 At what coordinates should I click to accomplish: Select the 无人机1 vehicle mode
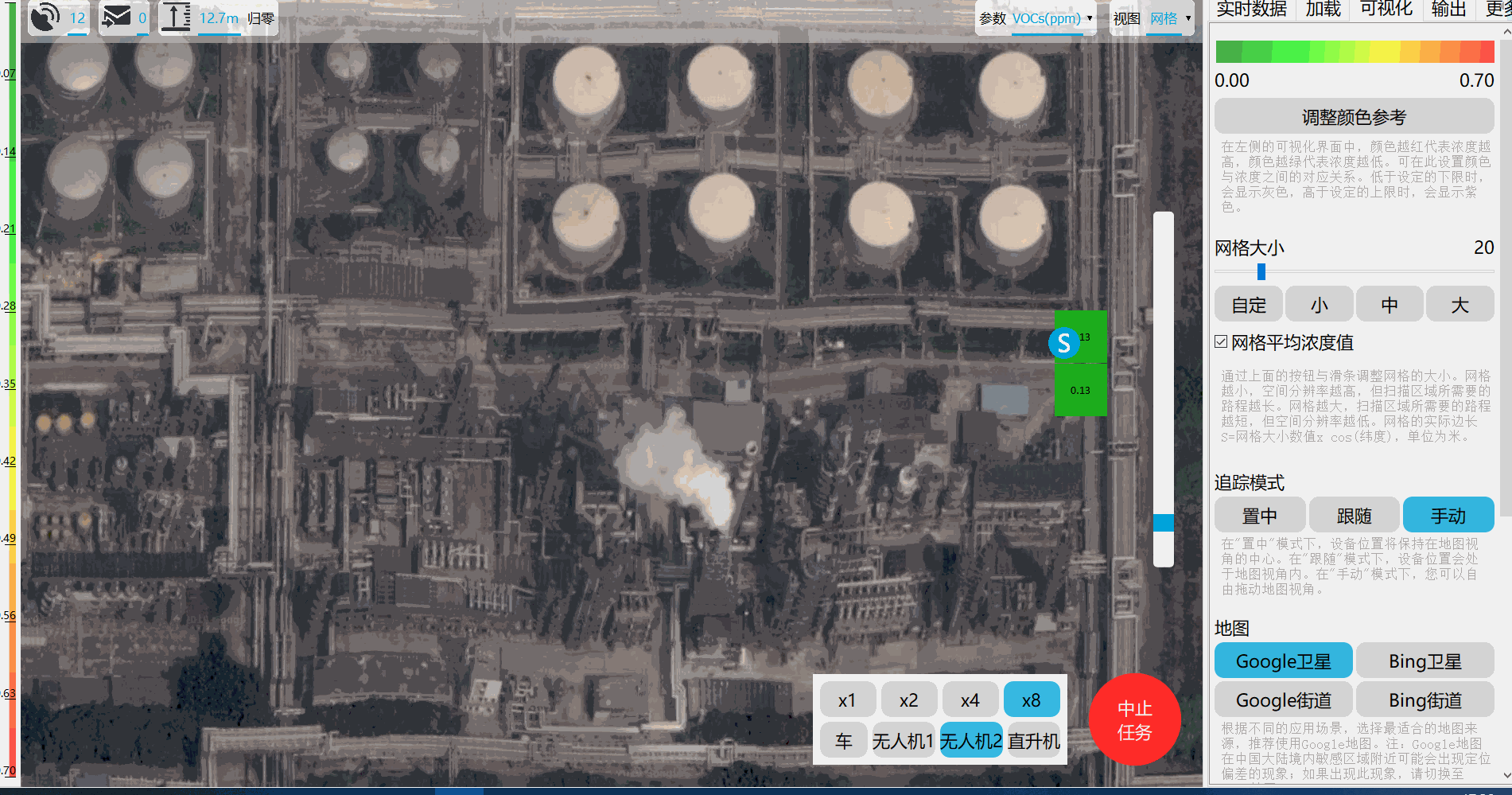(903, 741)
